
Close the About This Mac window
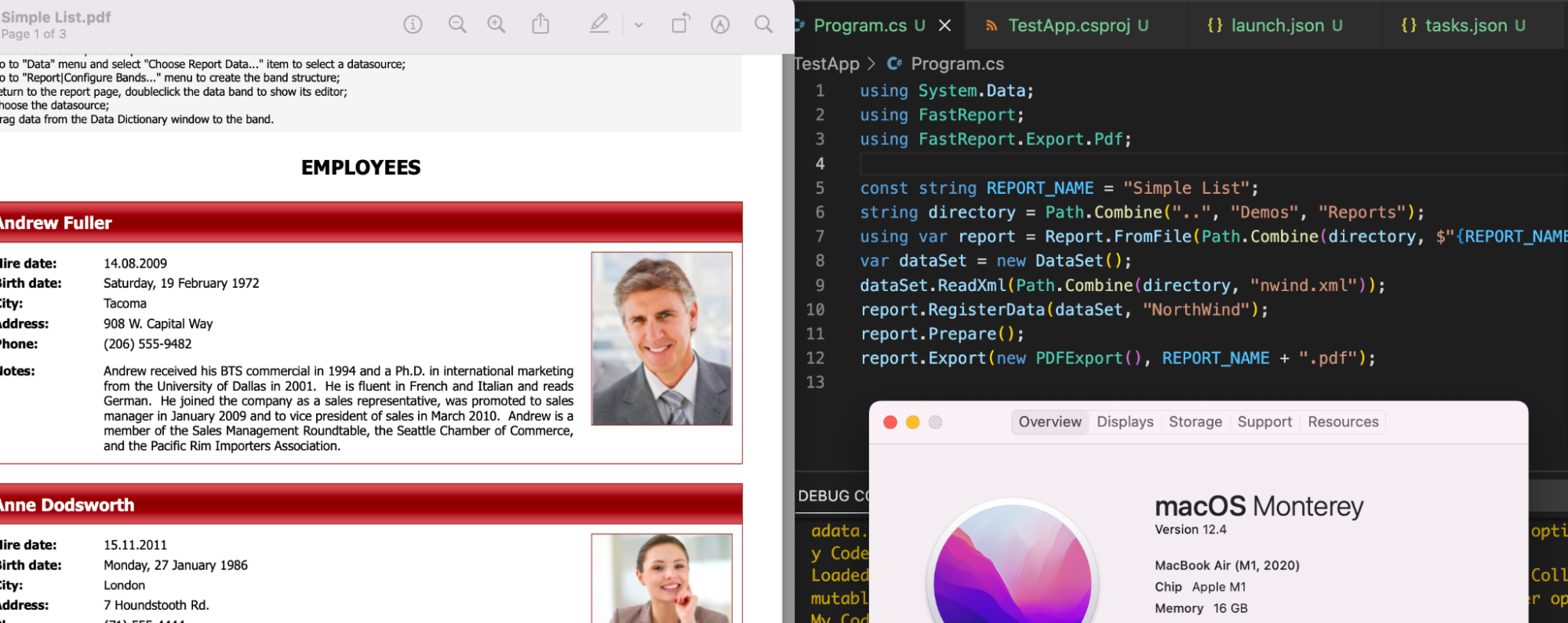890,422
